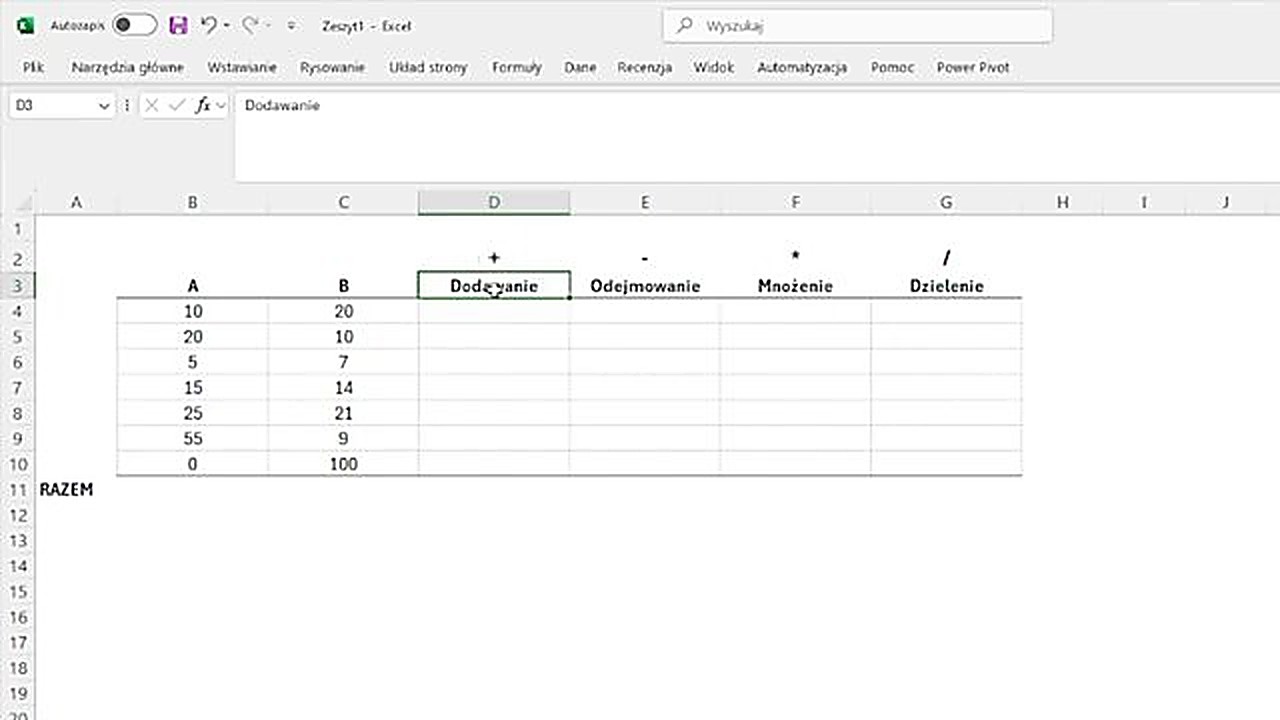1280x720 pixels.
Task: Open the Formuły ribbon tab
Action: coord(516,67)
